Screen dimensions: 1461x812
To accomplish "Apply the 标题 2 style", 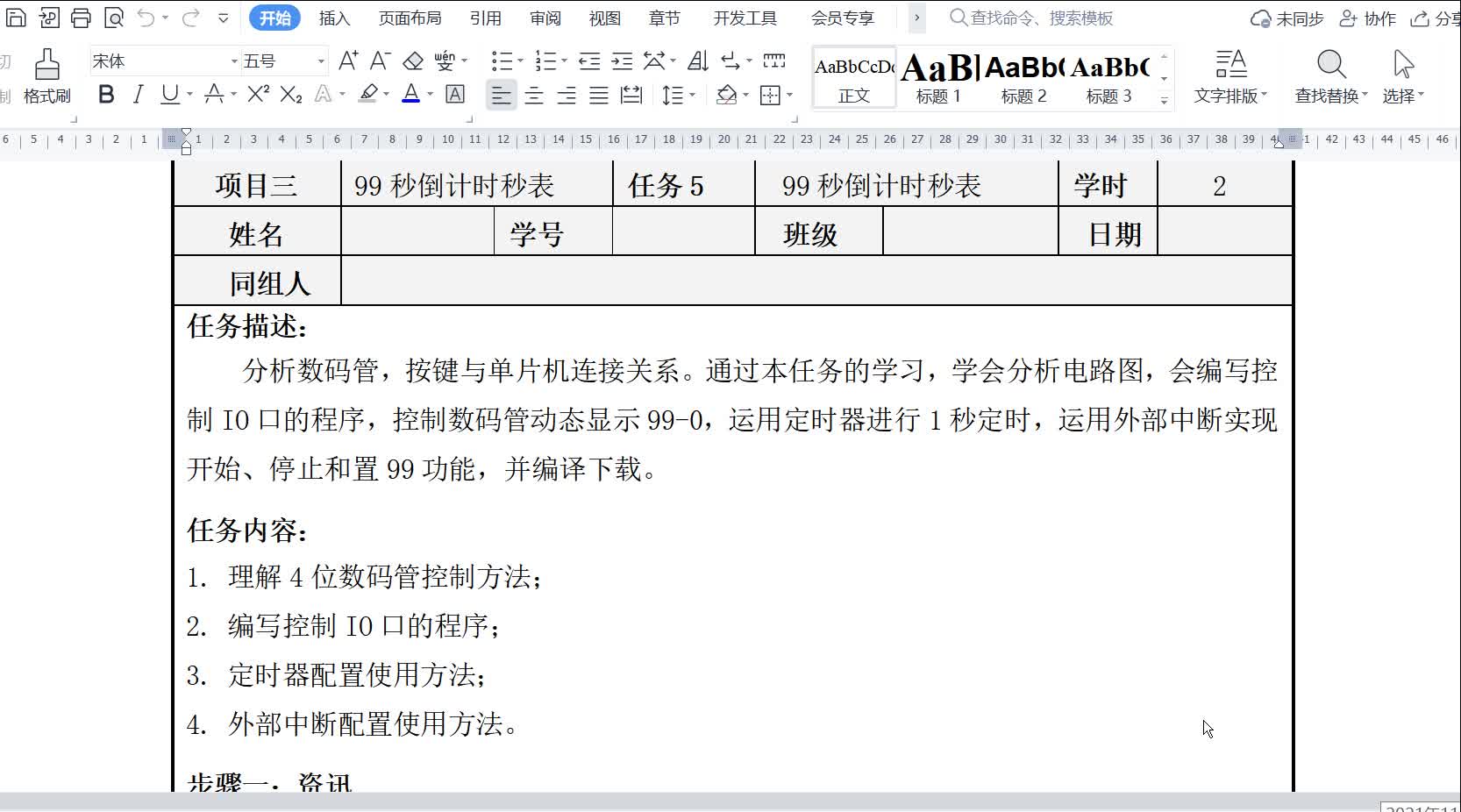I will (1024, 78).
